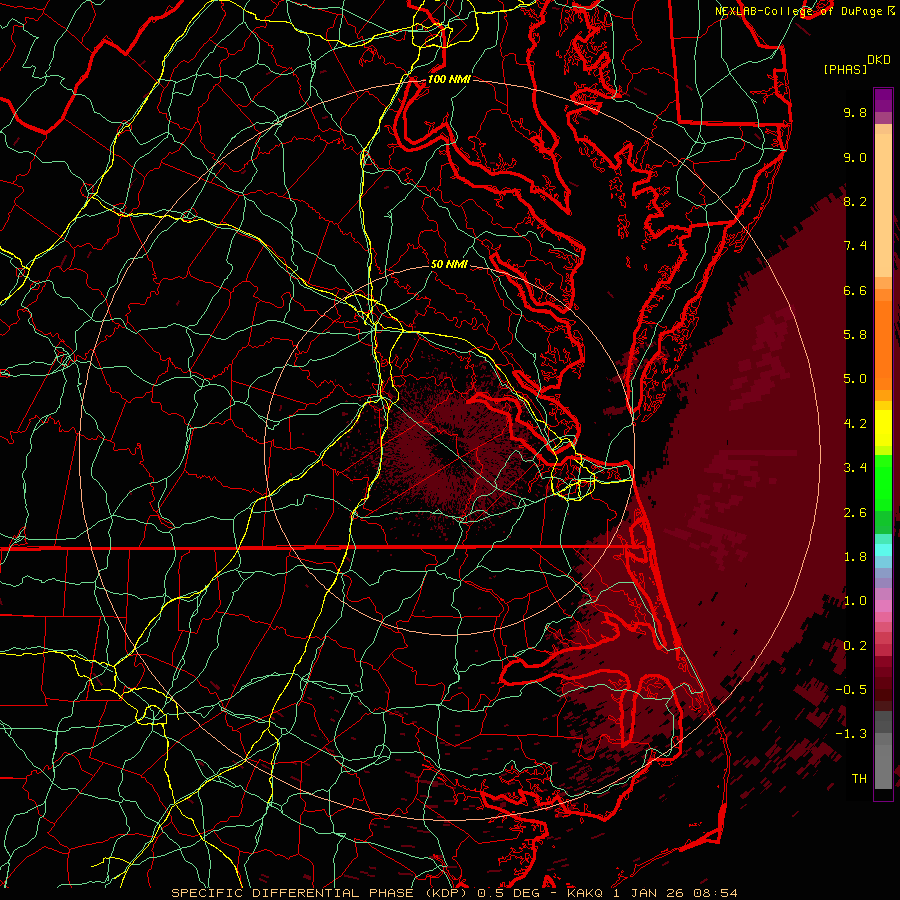Click the 8.2 value on the scale
This screenshot has width=900, height=900.
(x=855, y=201)
